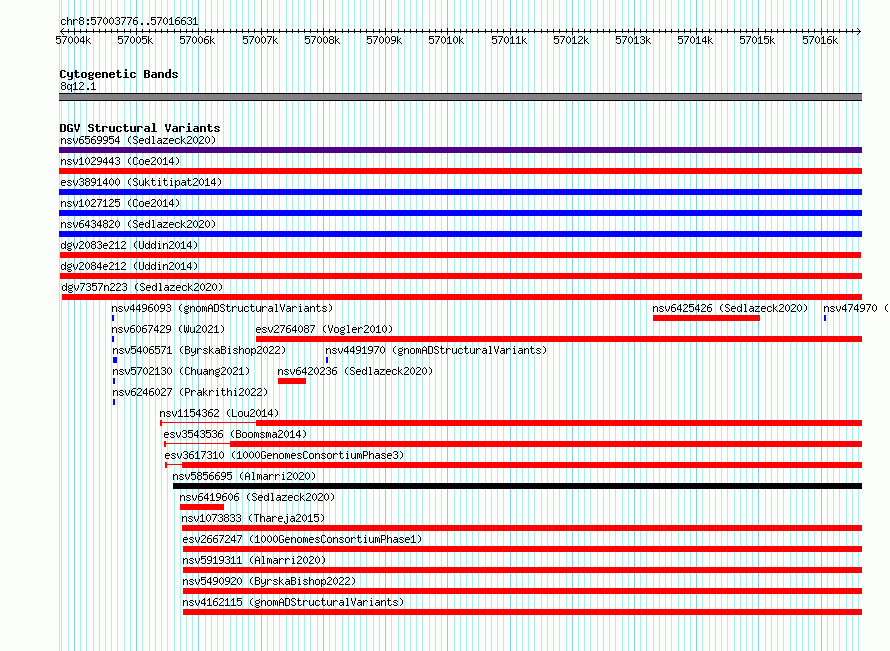
Task: Select nsv1154362 (Lou2014) label
Action: click(219, 413)
